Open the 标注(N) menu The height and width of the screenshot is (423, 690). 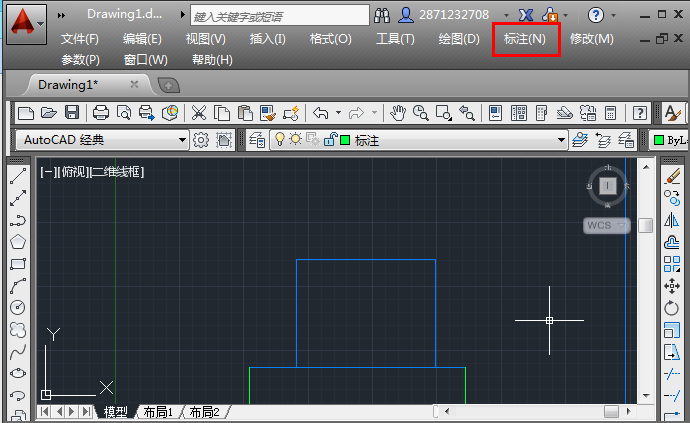525,39
